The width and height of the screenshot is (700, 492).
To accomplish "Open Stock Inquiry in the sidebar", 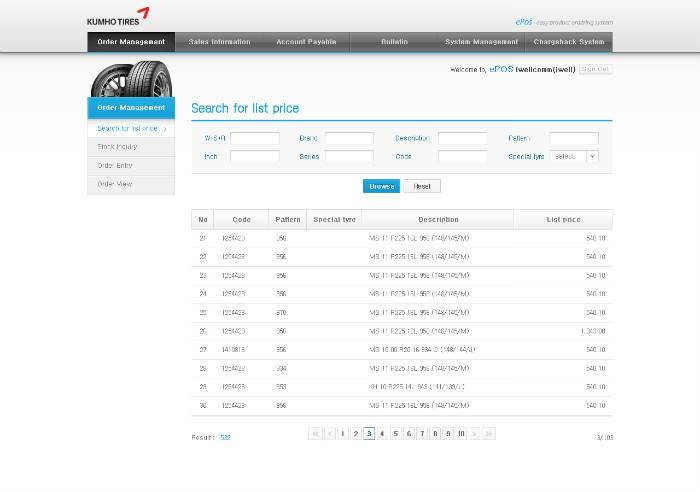I will pos(131,147).
